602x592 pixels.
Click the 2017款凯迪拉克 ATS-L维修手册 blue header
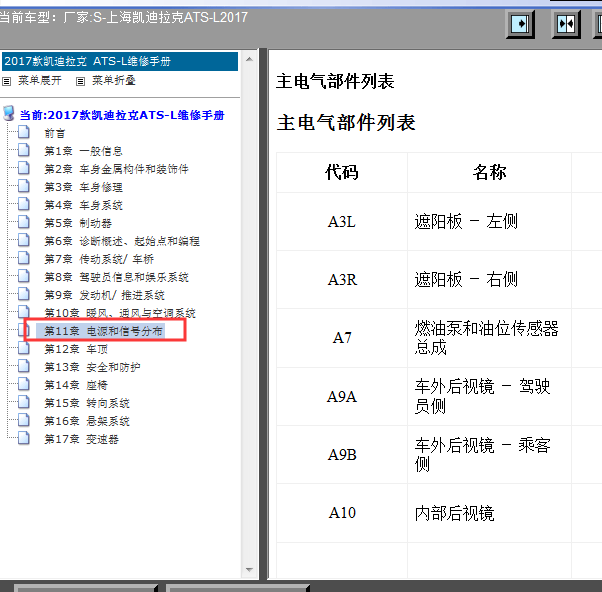(x=120, y=61)
